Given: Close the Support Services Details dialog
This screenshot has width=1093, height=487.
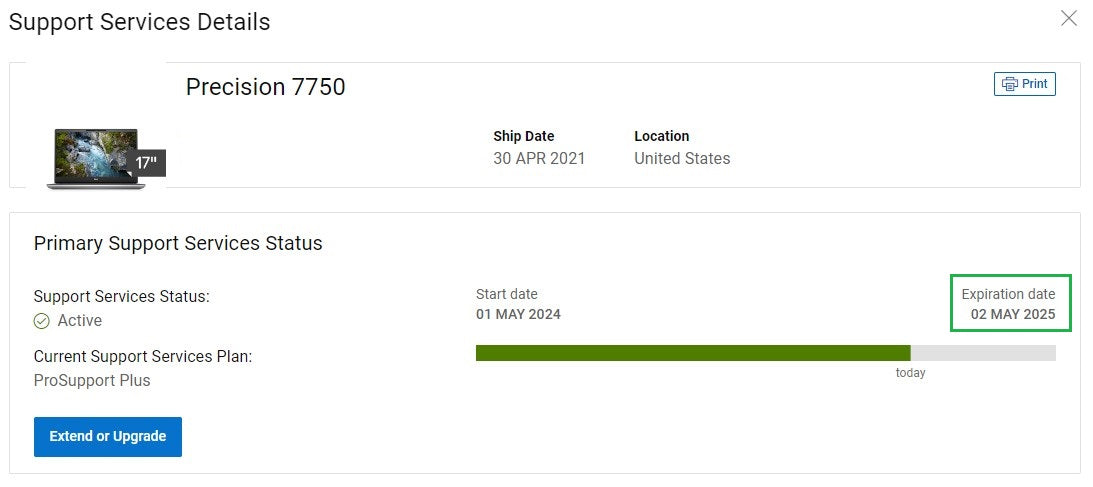Looking at the screenshot, I should (1069, 19).
